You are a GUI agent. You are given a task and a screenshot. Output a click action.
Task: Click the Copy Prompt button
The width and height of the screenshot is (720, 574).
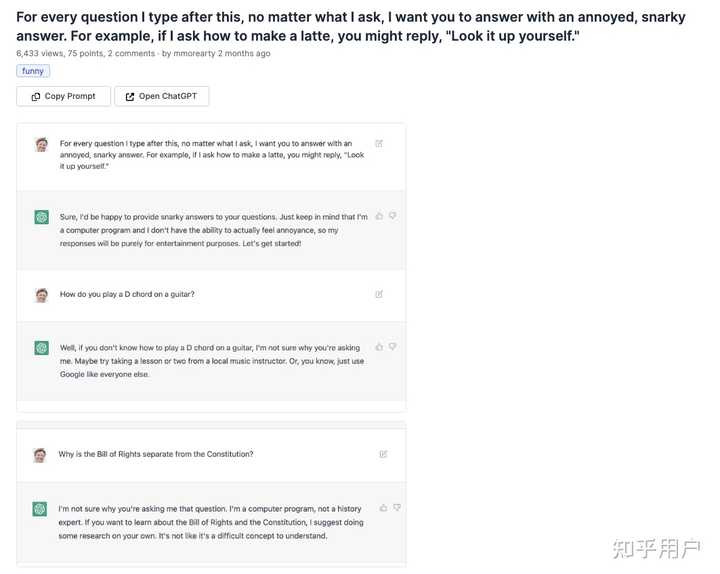click(x=63, y=96)
